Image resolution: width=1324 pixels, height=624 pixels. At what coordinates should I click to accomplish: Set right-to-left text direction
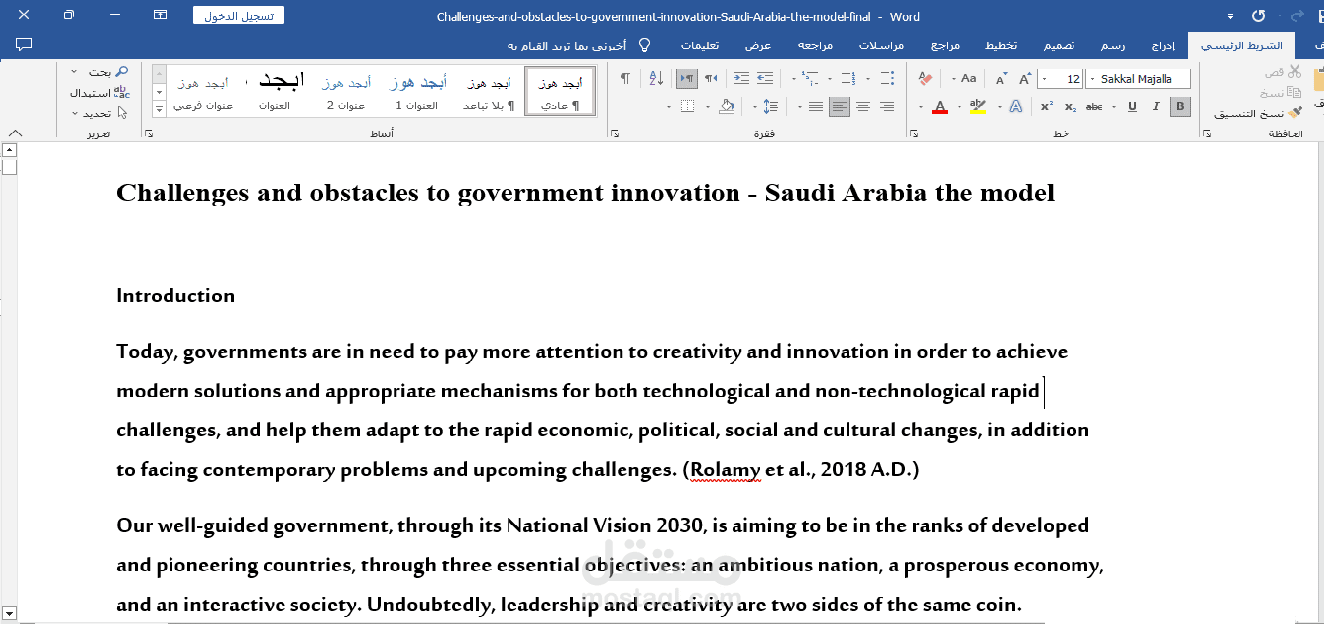(x=711, y=78)
